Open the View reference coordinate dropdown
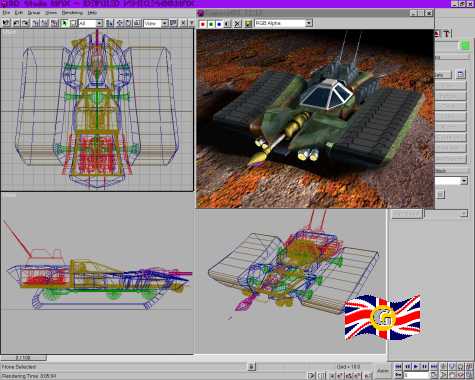Screen dimensions: 475x380 [x=156, y=23]
